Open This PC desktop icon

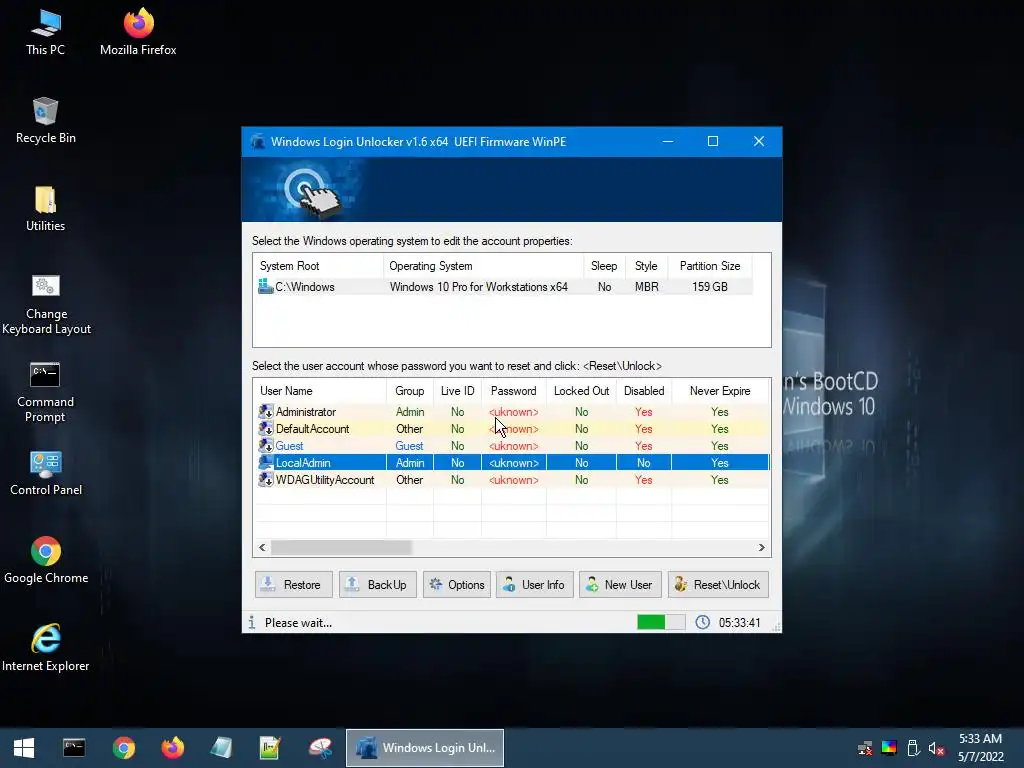point(46,32)
